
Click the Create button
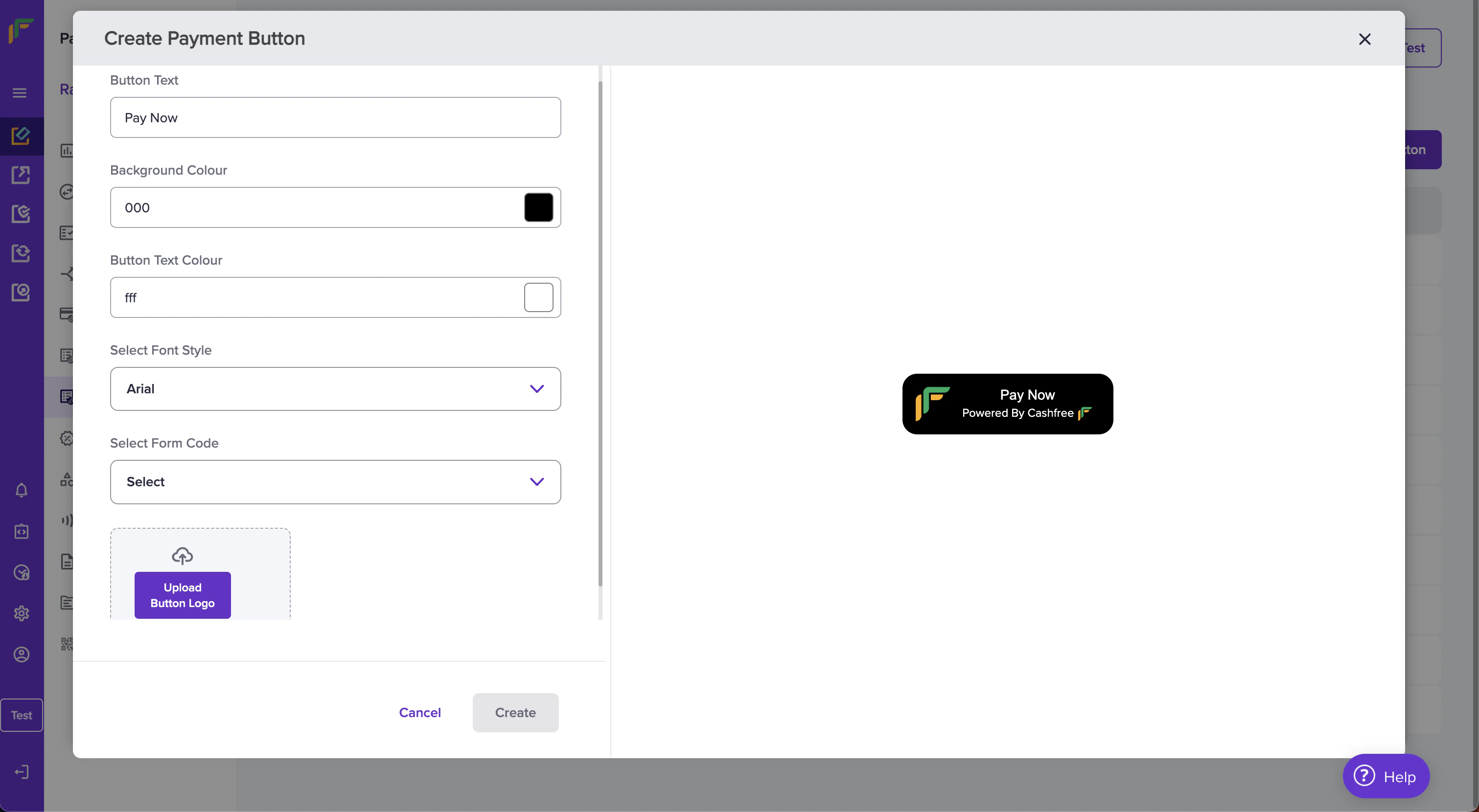click(x=515, y=712)
